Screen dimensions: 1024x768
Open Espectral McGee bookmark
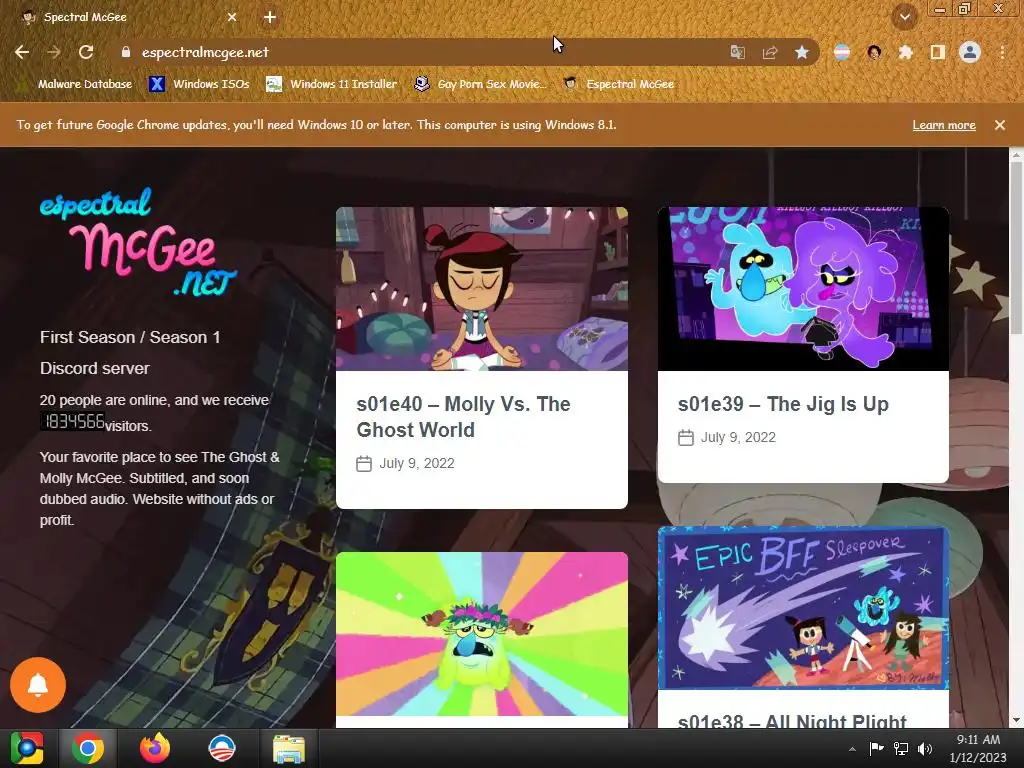click(619, 84)
